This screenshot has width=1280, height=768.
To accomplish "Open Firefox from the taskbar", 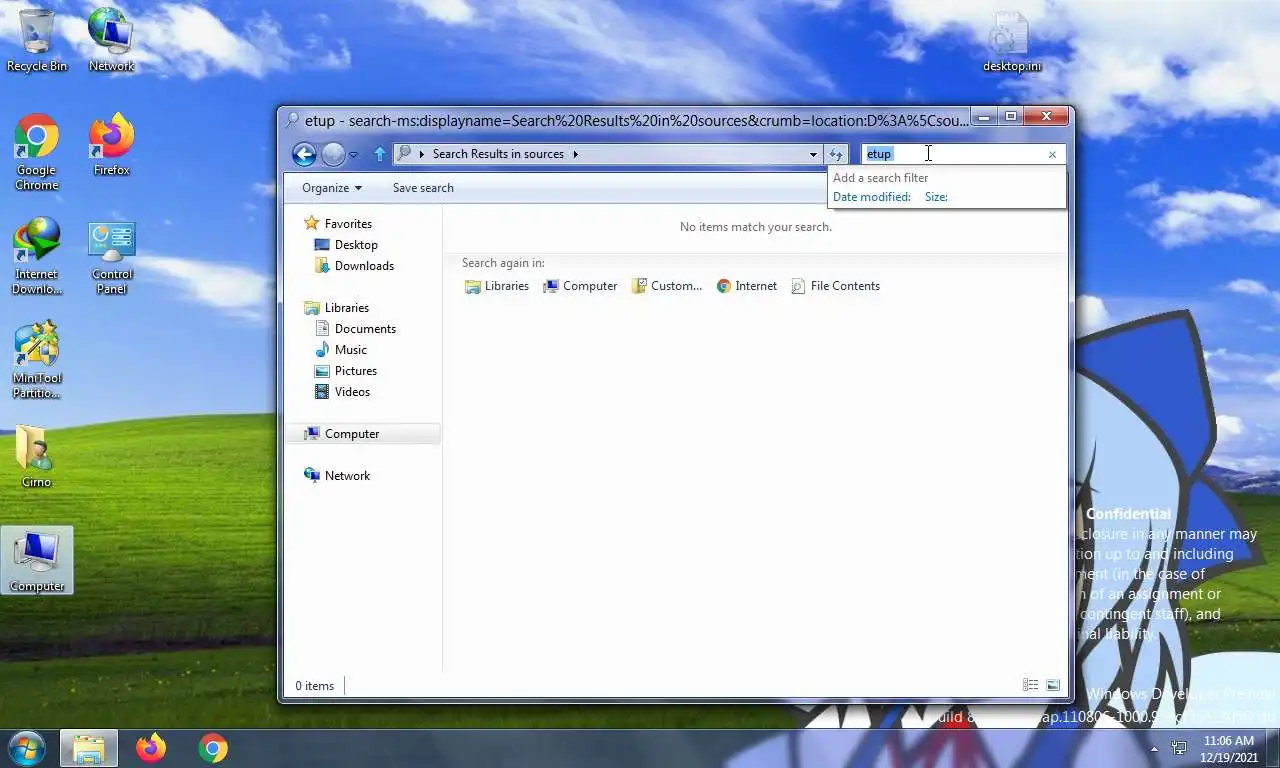I will 151,748.
